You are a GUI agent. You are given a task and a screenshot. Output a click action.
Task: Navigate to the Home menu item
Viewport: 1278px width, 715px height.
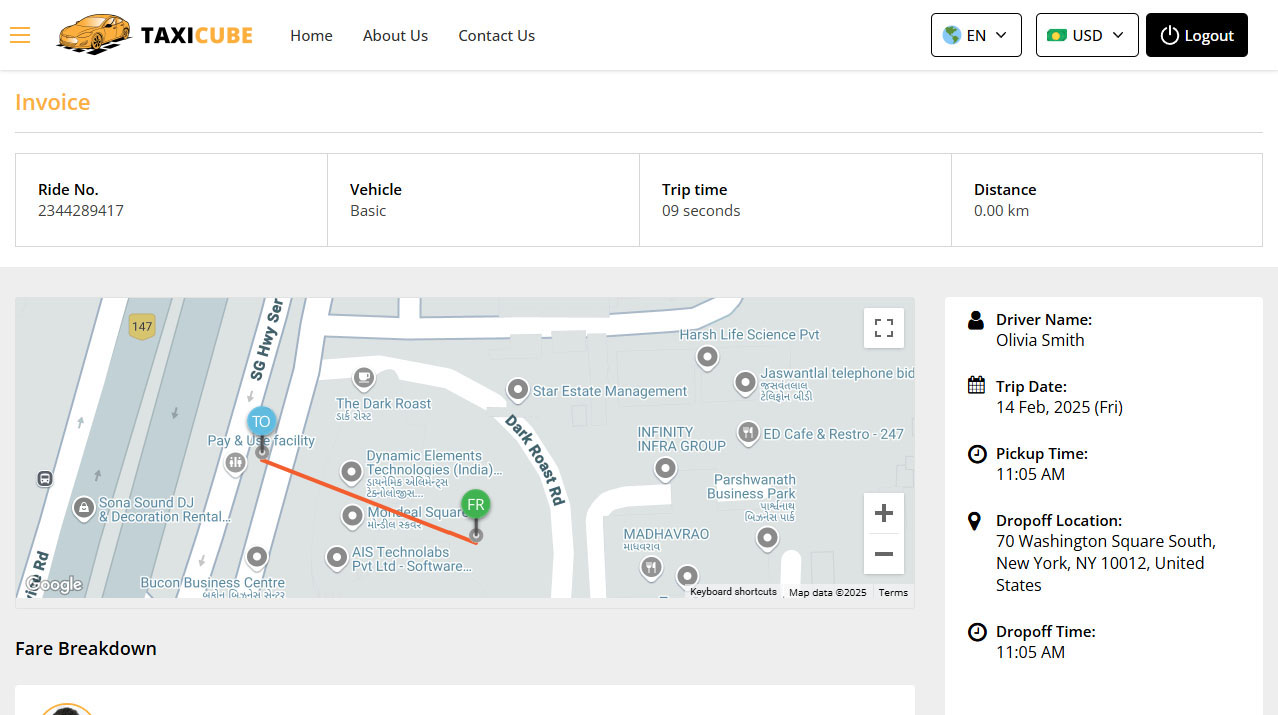311,35
